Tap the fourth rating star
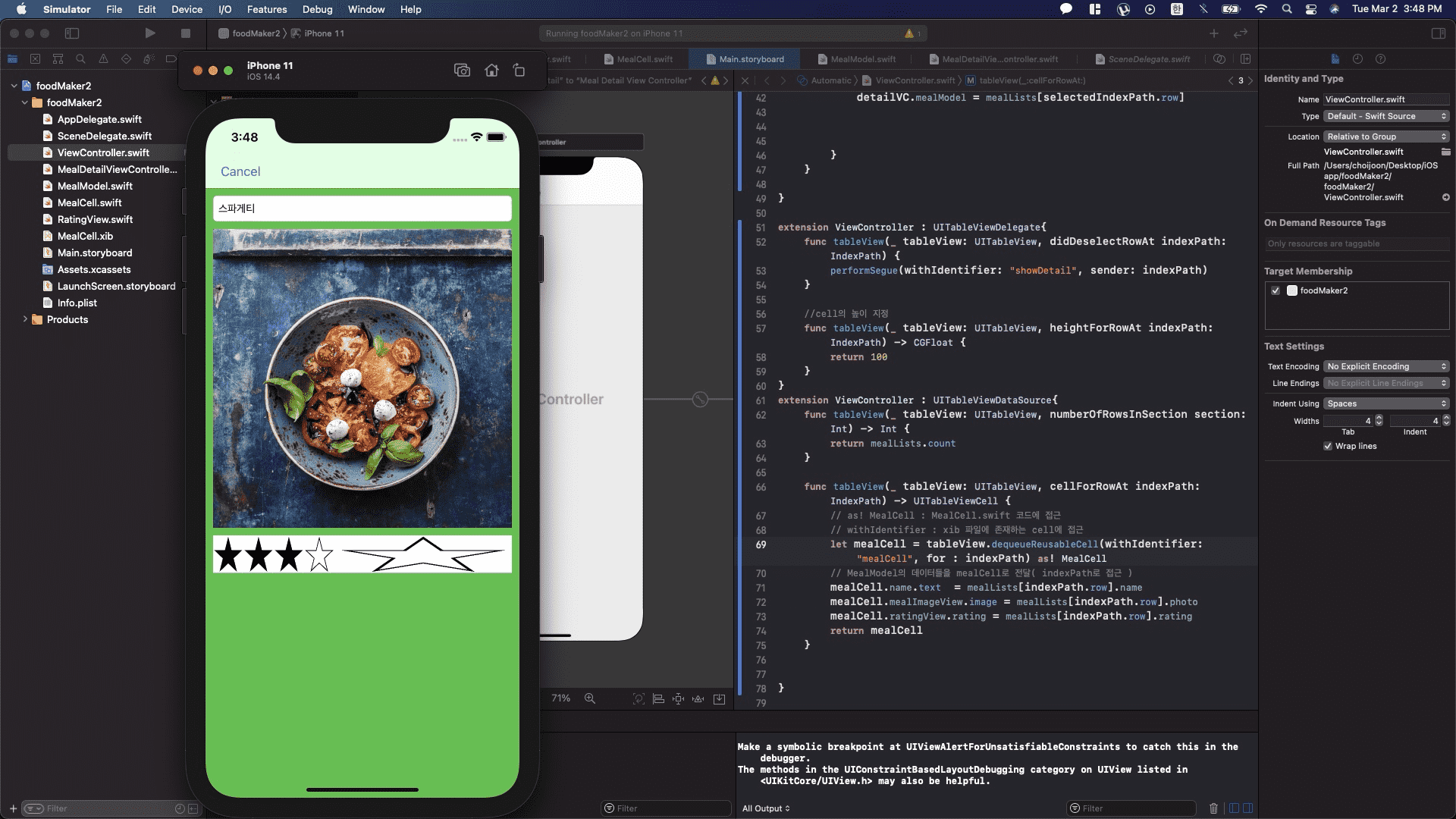Image resolution: width=1456 pixels, height=819 pixels. 319,555
